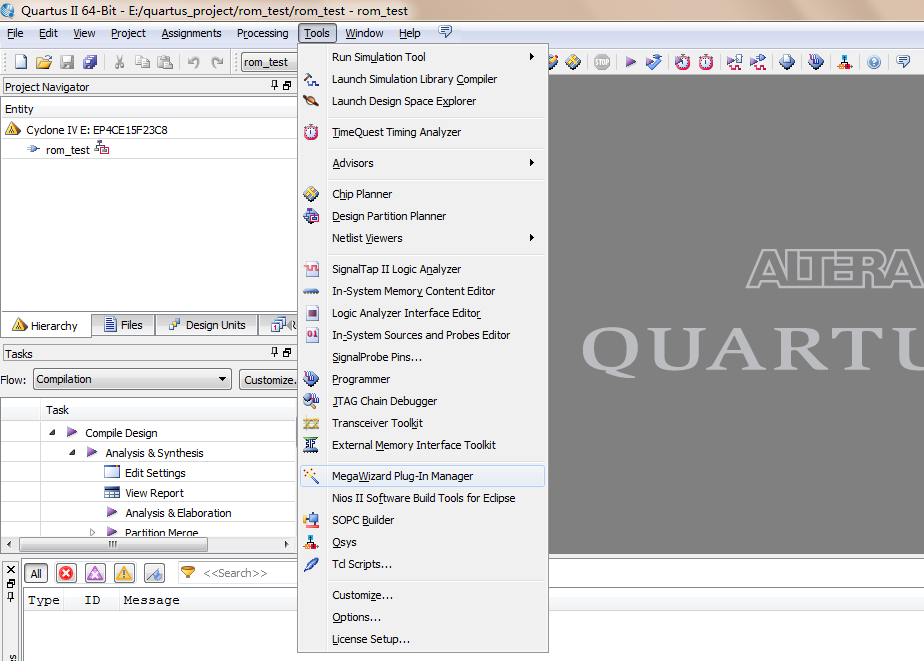The width and height of the screenshot is (924, 661).
Task: Pin the Tasks panel
Action: point(275,352)
